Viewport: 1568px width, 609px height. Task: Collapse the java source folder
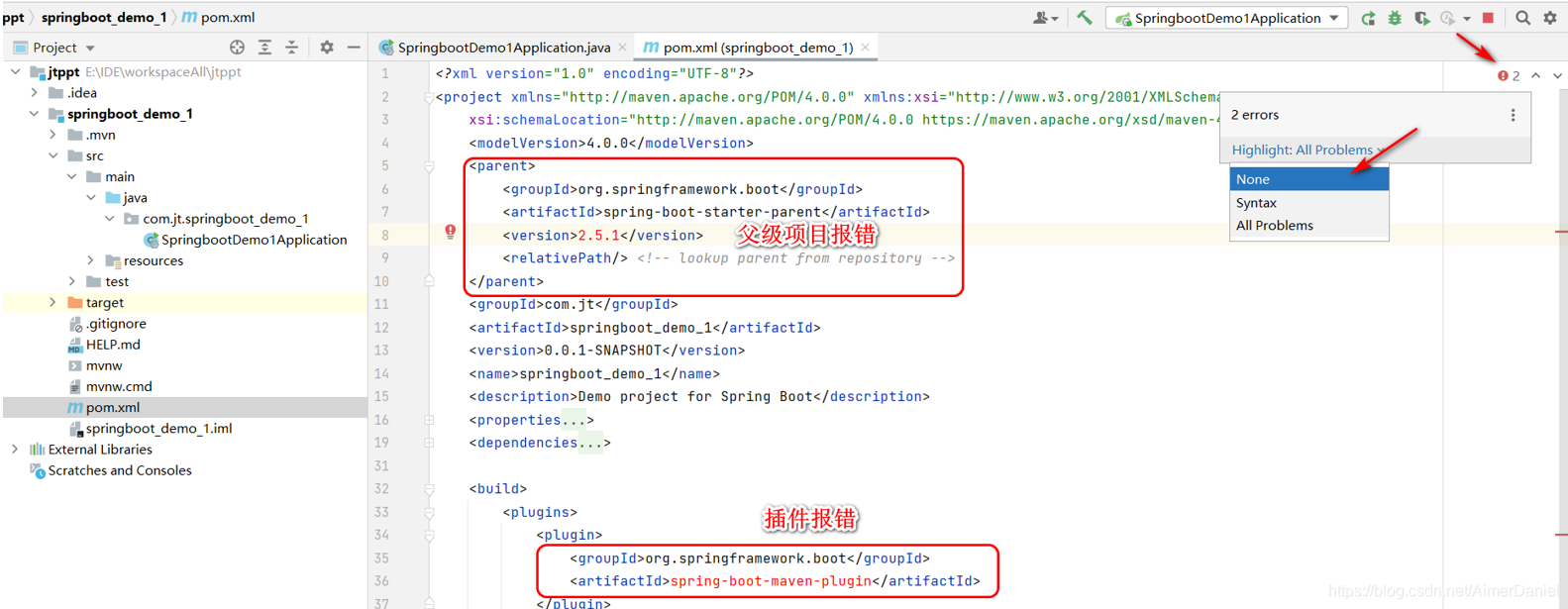90,197
